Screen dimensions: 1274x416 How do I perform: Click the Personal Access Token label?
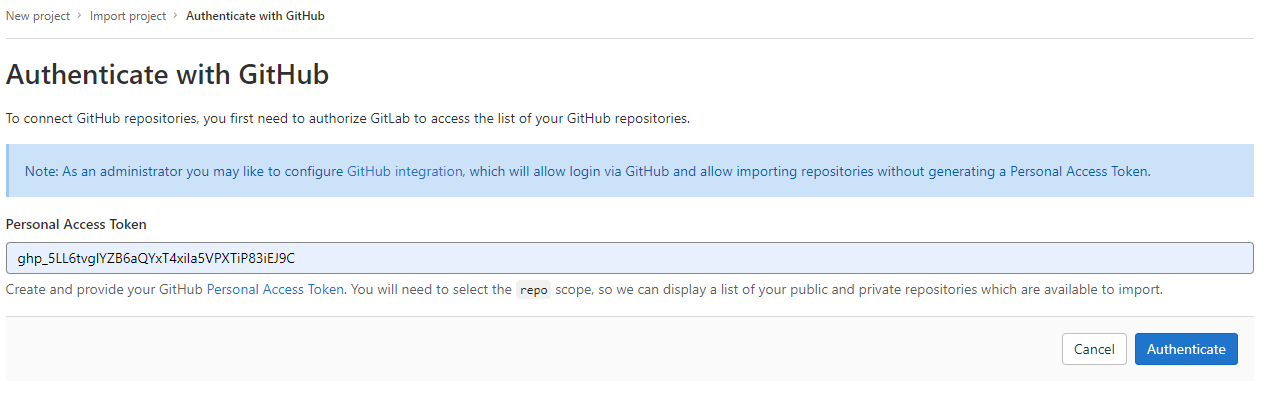point(76,224)
